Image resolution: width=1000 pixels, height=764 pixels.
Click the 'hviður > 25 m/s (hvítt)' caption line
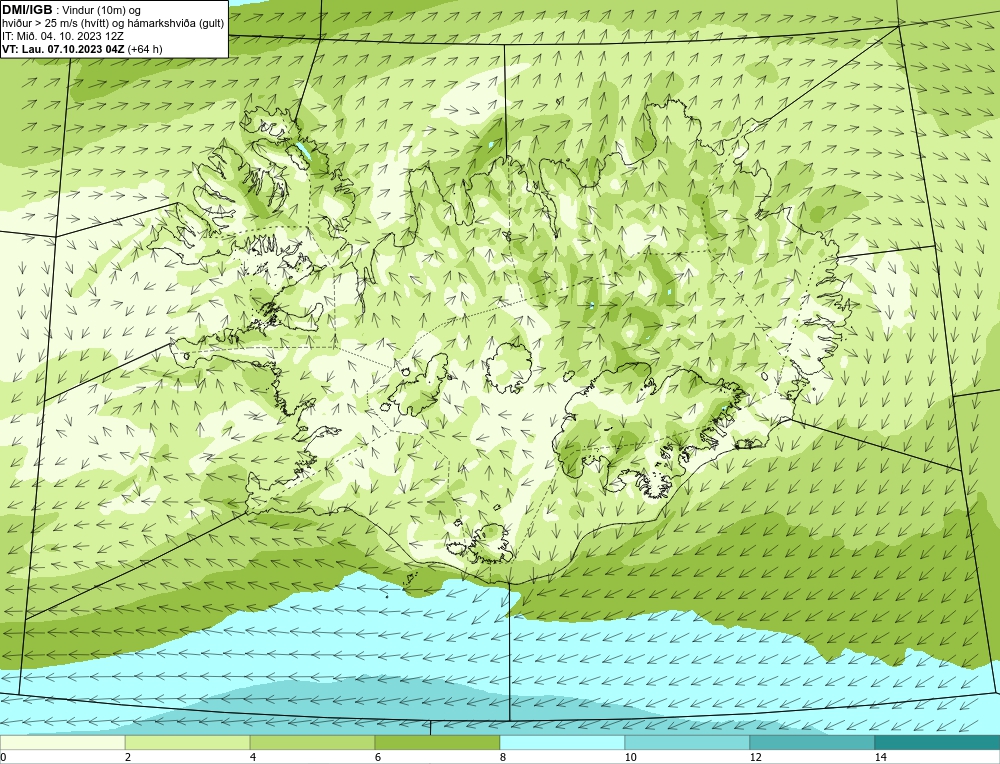pyautogui.click(x=55, y=23)
